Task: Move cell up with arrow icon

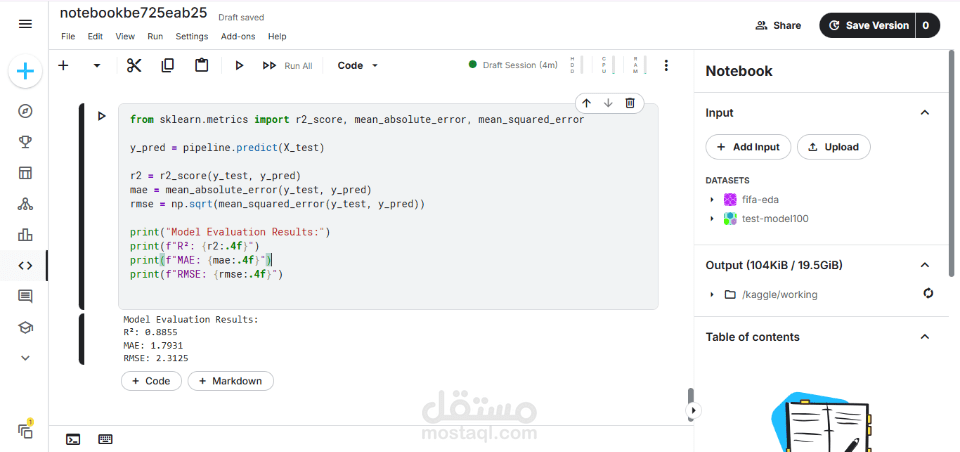Action: pyautogui.click(x=587, y=103)
